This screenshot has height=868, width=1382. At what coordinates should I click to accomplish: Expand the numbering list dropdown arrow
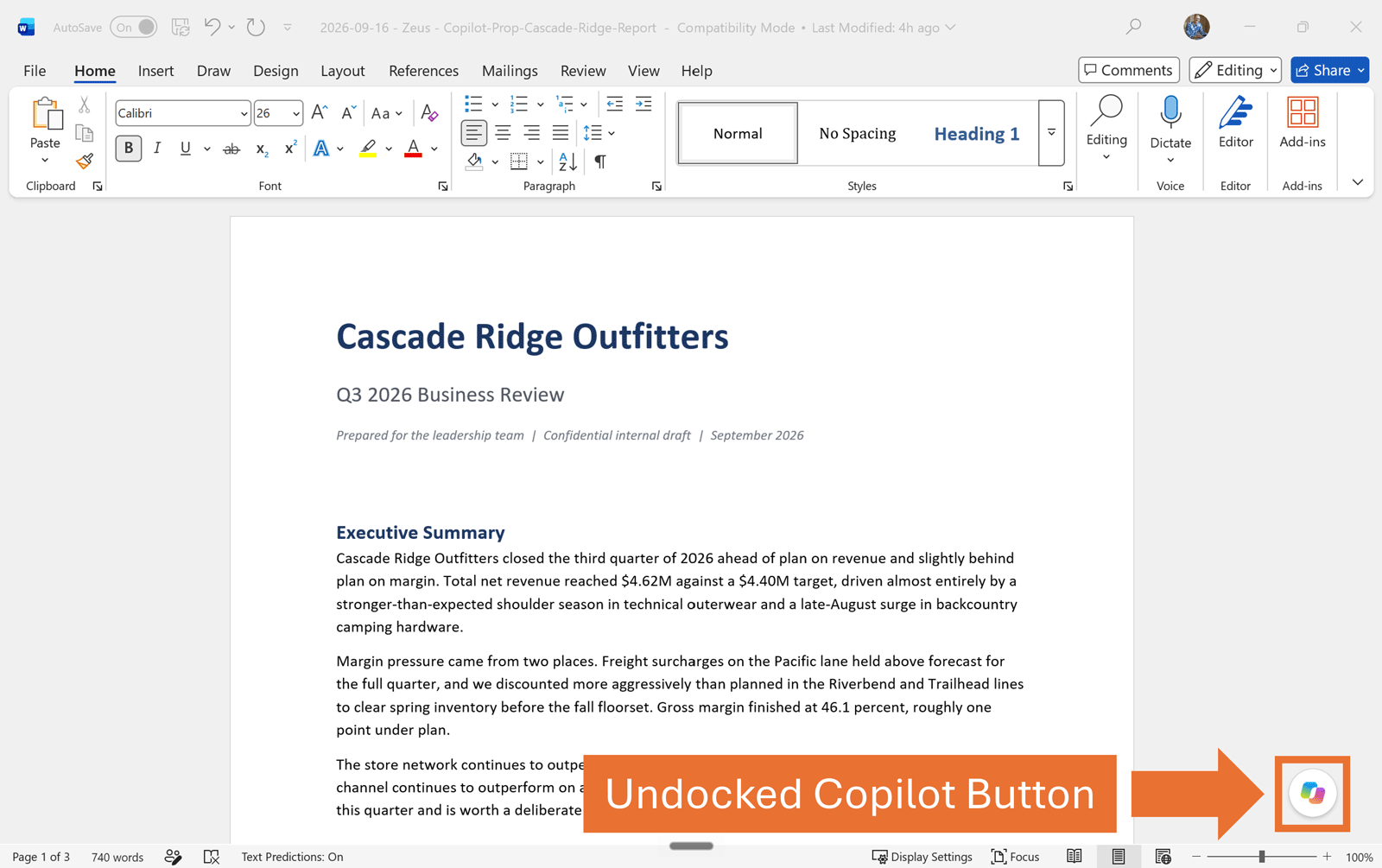click(x=541, y=105)
